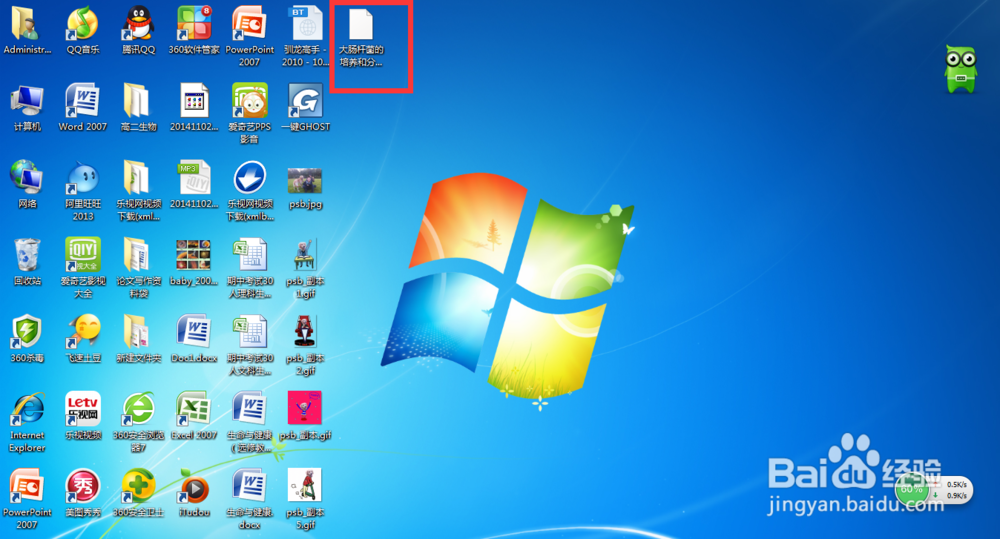
Task: Launch the 美图秀秀 shortcut
Action: click(82, 486)
